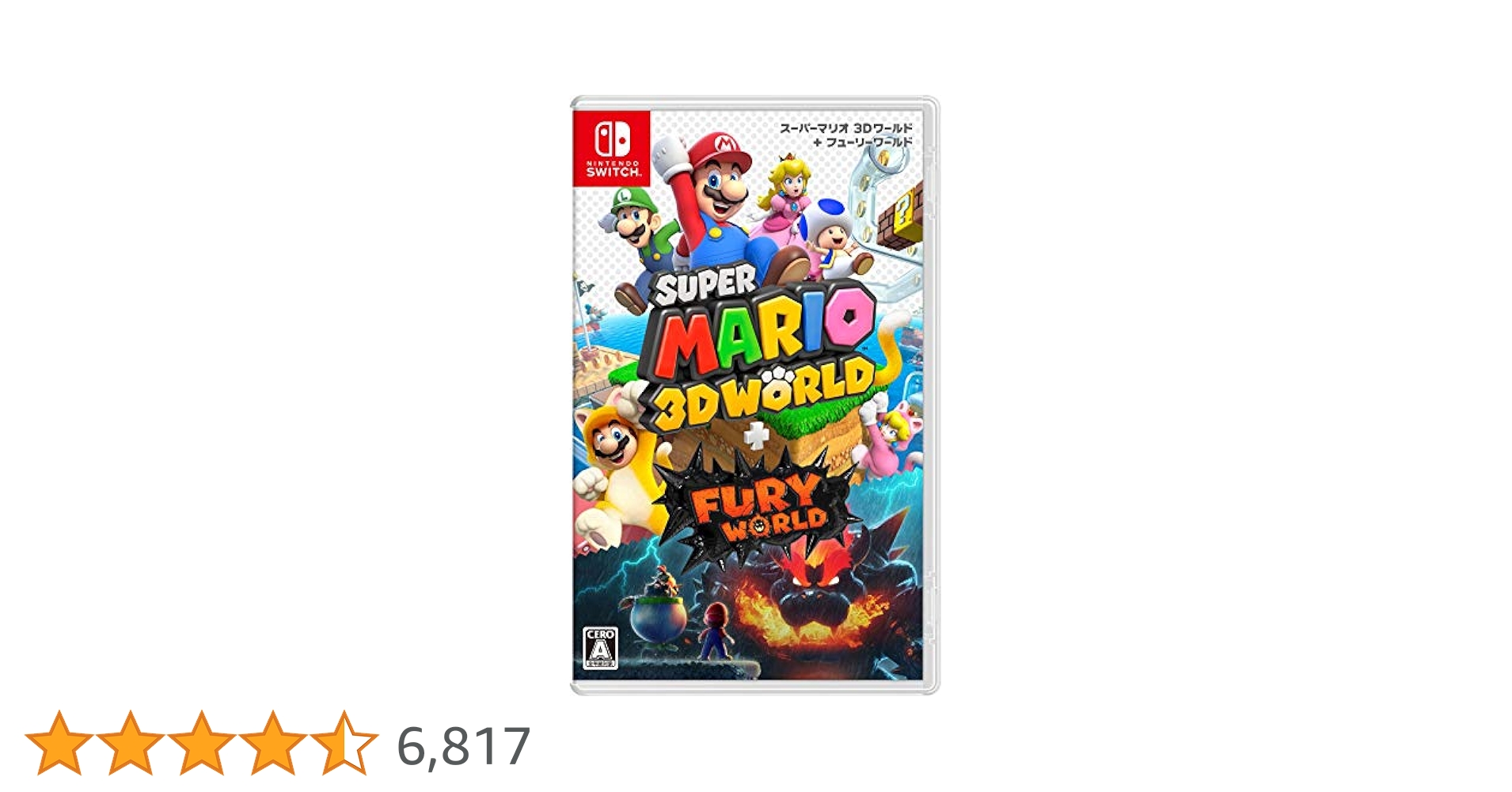
Task: Click the third orange rating star
Action: (x=202, y=743)
